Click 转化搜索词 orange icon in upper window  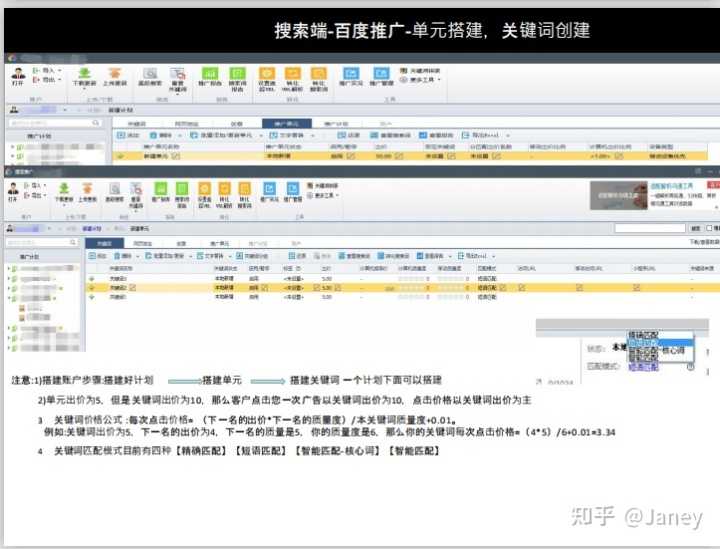tap(319, 79)
